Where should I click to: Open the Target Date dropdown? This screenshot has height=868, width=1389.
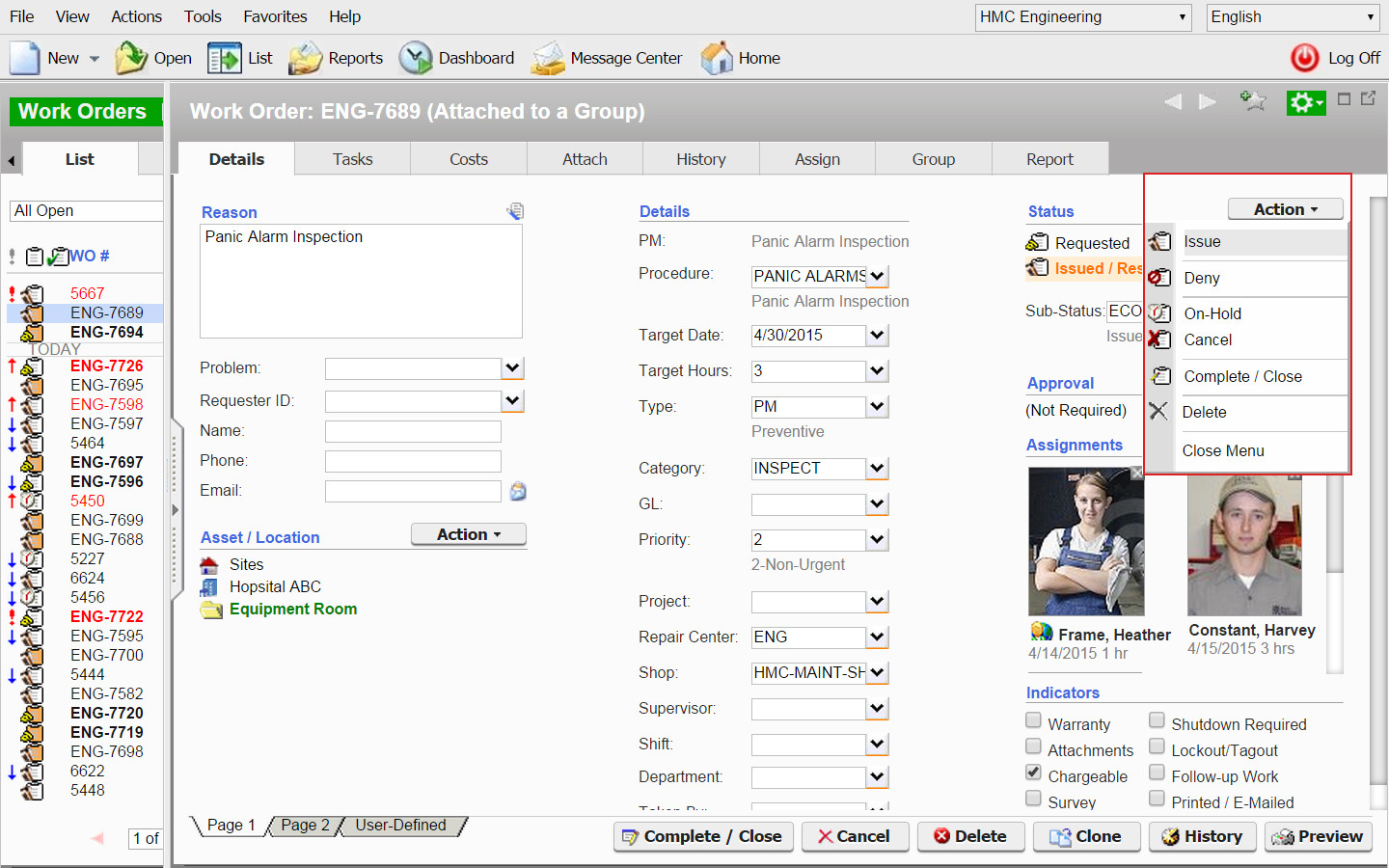coord(877,336)
